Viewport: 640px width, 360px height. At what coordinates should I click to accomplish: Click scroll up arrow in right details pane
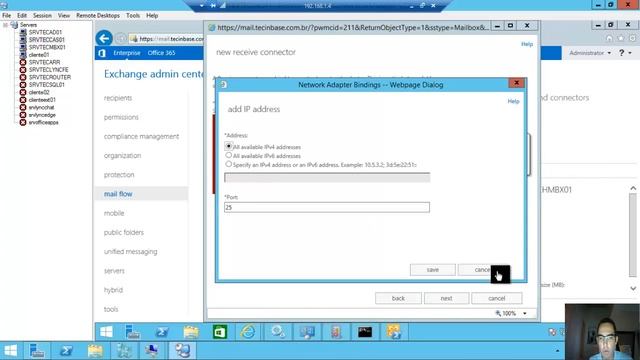pos(633,188)
